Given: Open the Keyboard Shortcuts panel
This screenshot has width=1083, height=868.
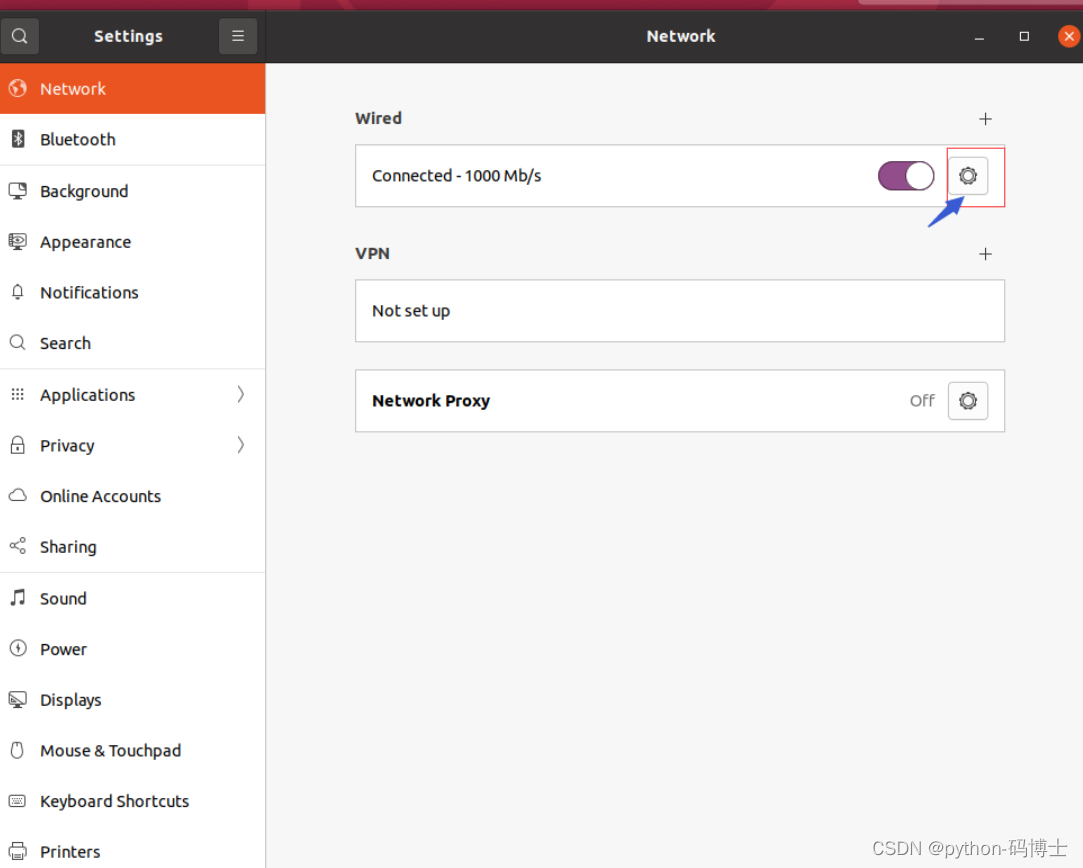Looking at the screenshot, I should (x=133, y=801).
